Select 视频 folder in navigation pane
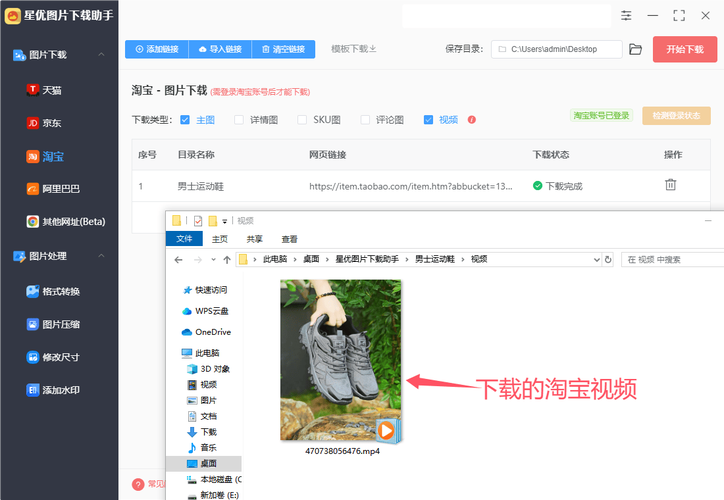The height and width of the screenshot is (500, 724). 202,385
